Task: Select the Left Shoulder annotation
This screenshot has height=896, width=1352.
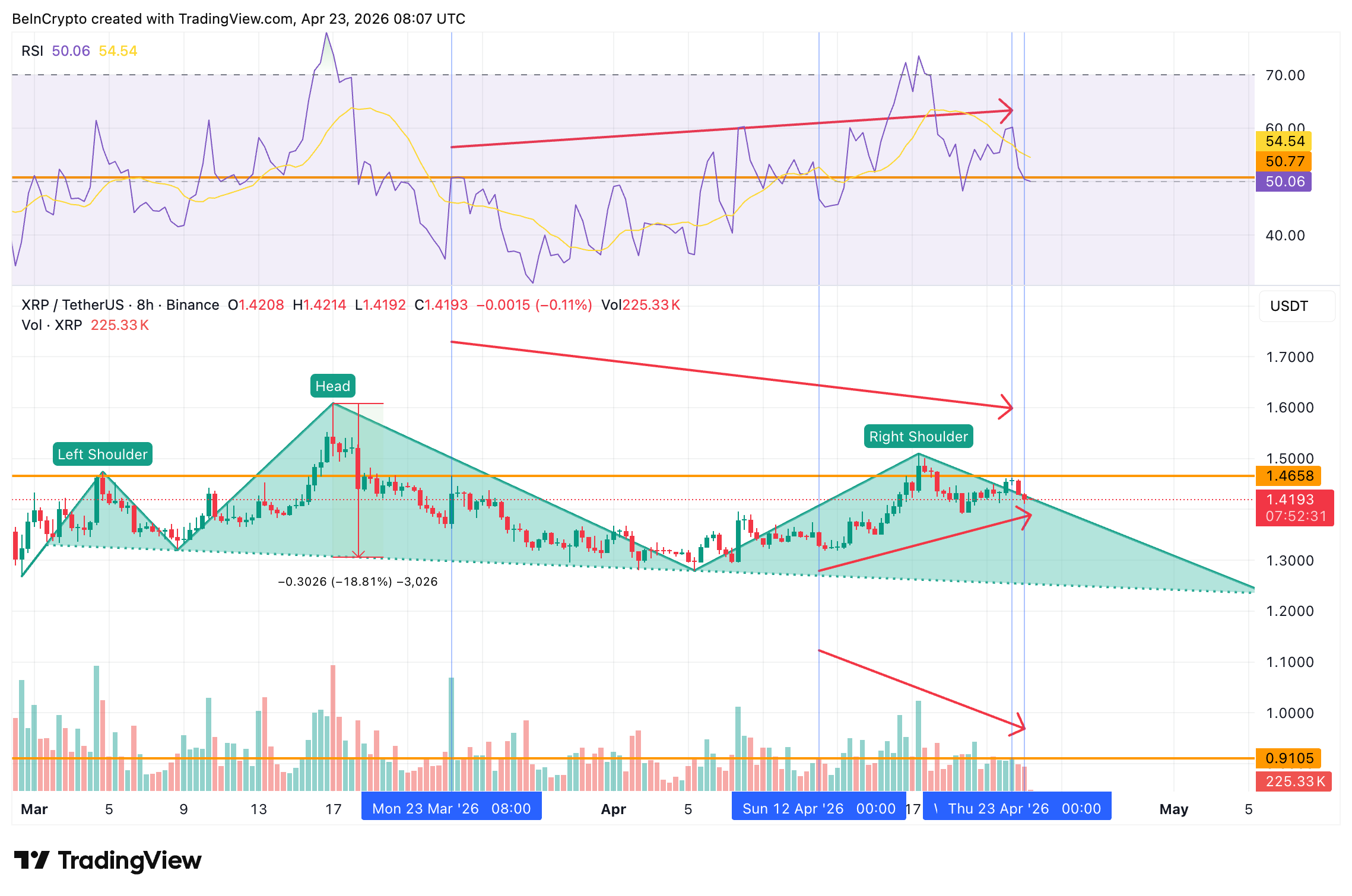Action: [x=103, y=455]
